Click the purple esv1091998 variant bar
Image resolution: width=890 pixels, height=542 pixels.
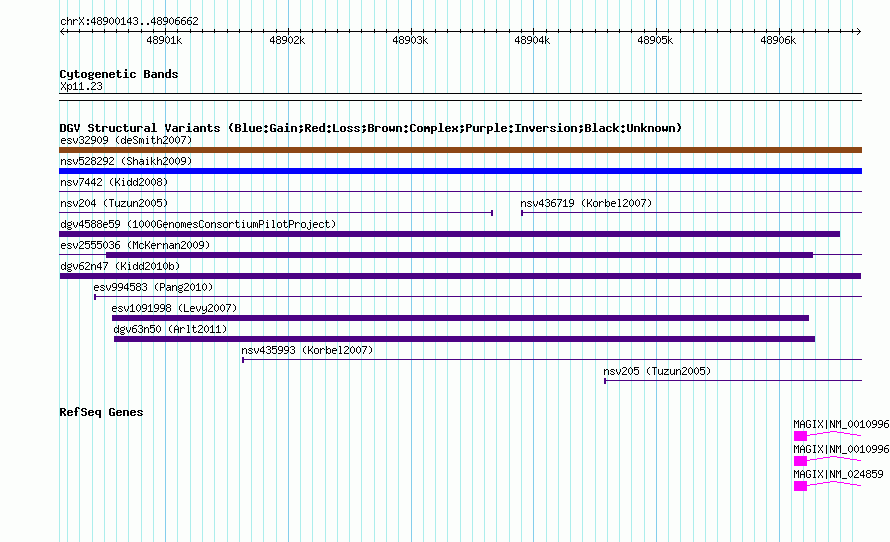tap(460, 318)
